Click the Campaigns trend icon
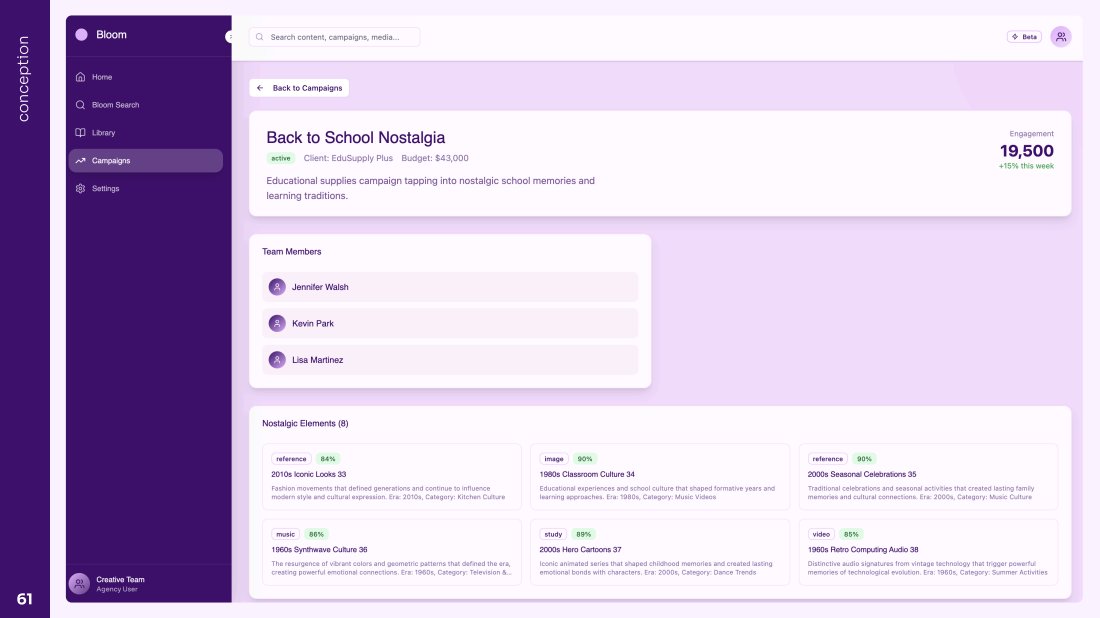This screenshot has height=618, width=1100. tap(80, 161)
